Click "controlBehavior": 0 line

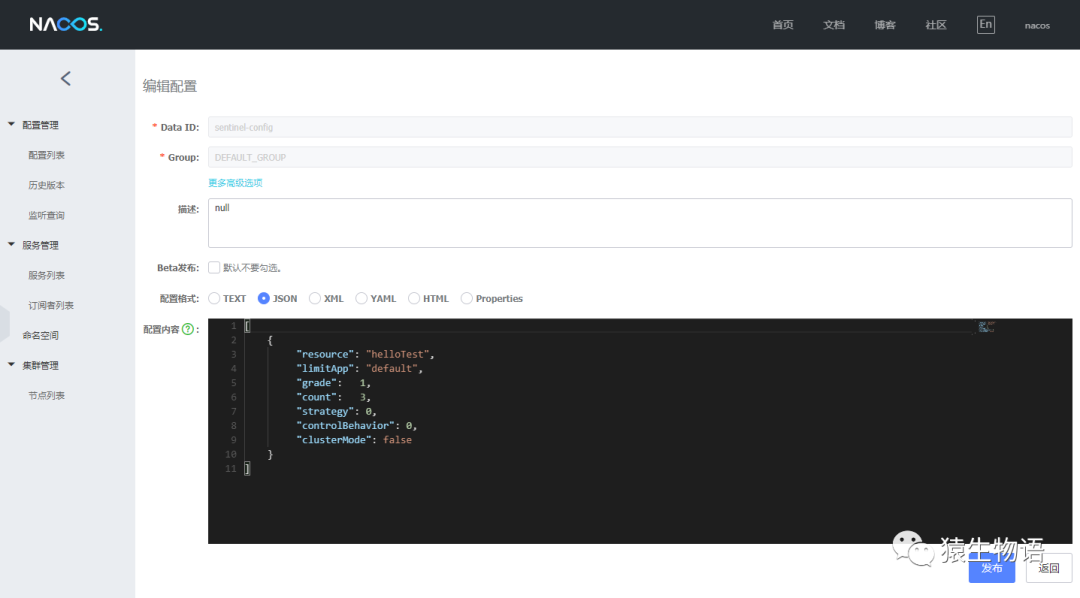[357, 426]
